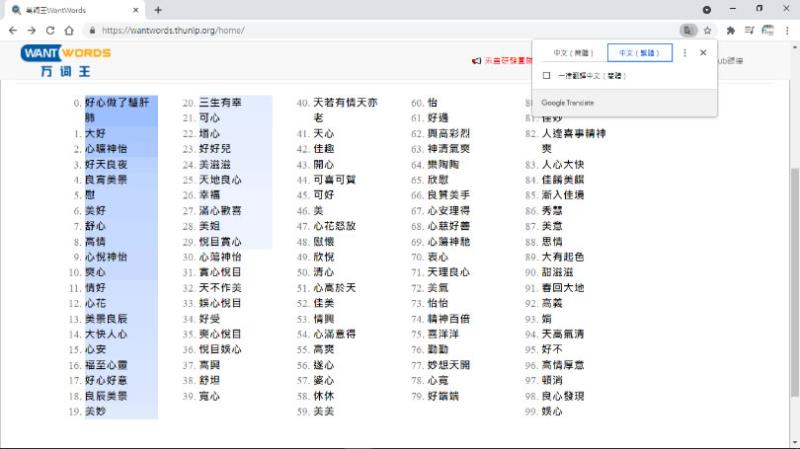The image size is (800, 449).
Task: Open a new browser tab with plus
Action: point(158,10)
